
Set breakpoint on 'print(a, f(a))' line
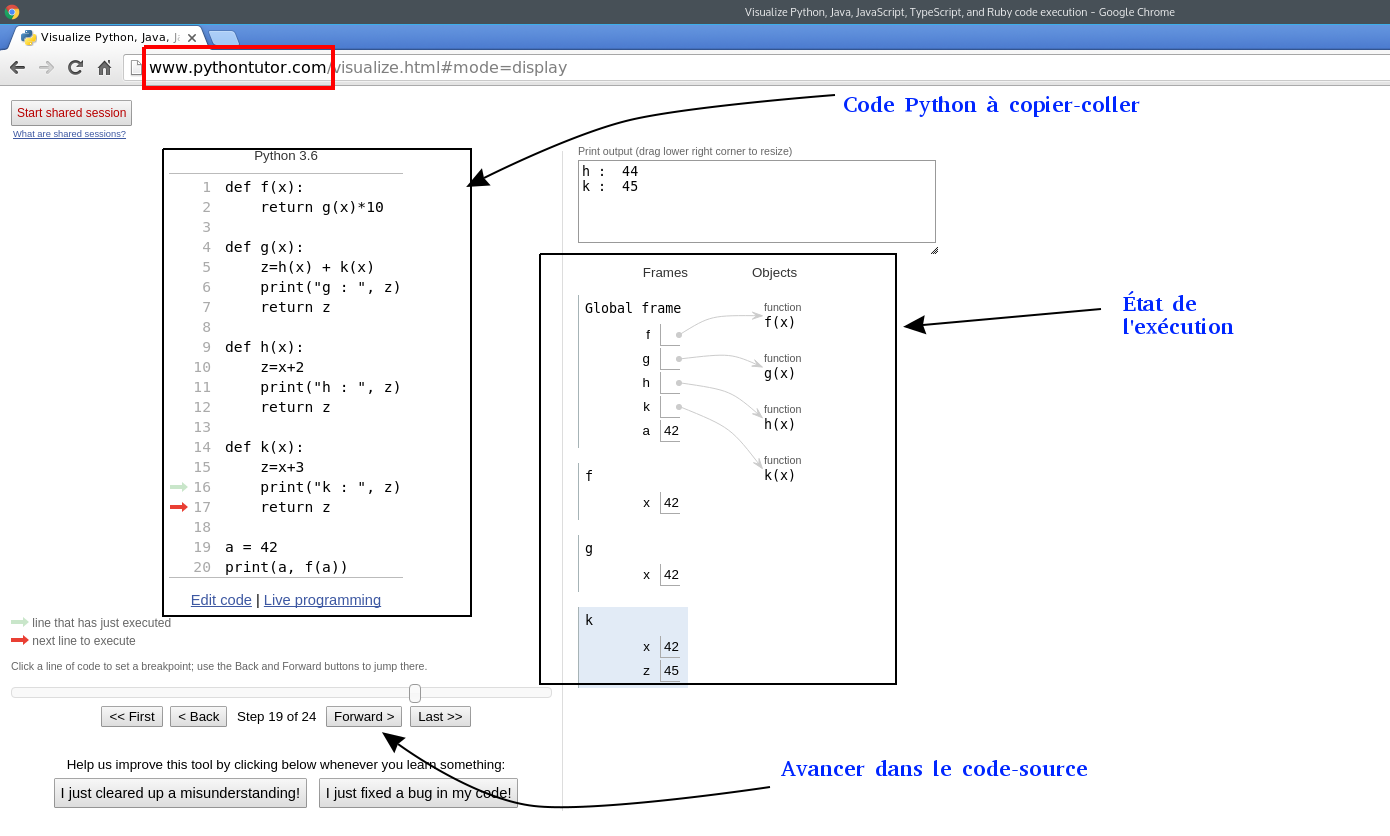(286, 567)
